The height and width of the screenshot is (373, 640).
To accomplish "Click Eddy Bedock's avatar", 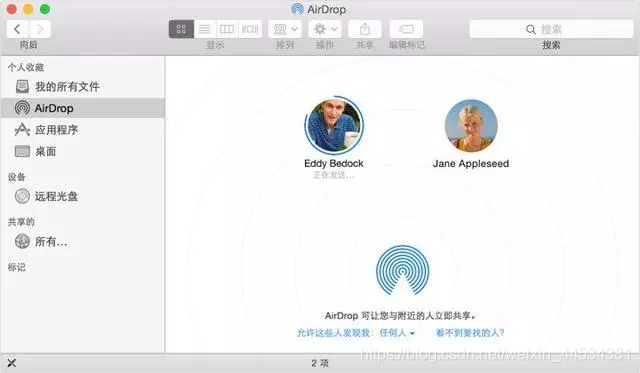I will [x=334, y=125].
